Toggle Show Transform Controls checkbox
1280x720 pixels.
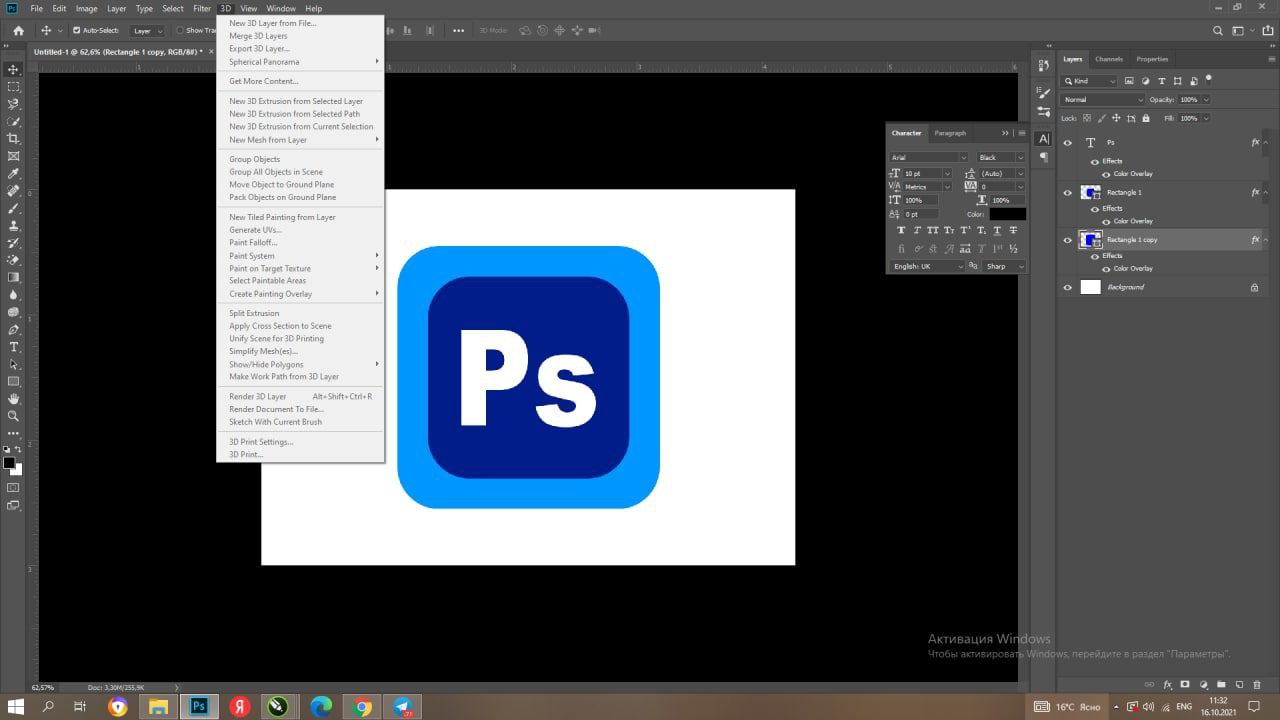(x=180, y=31)
